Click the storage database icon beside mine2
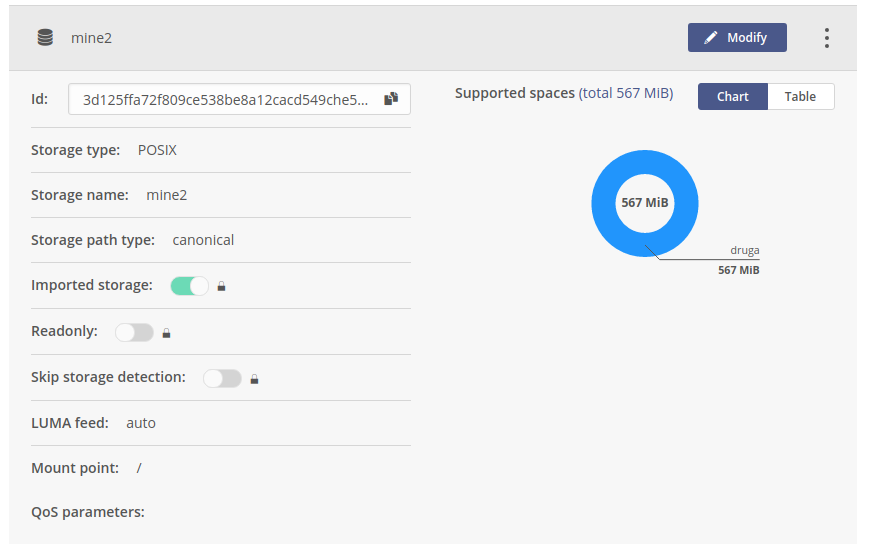This screenshot has height=544, width=872. (x=45, y=38)
